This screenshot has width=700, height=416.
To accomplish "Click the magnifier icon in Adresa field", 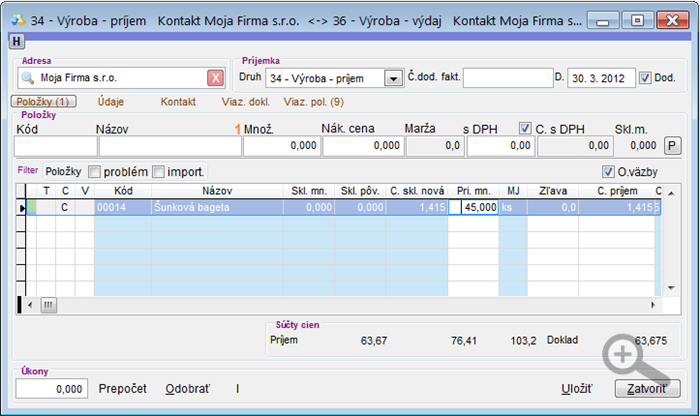I will point(28,78).
